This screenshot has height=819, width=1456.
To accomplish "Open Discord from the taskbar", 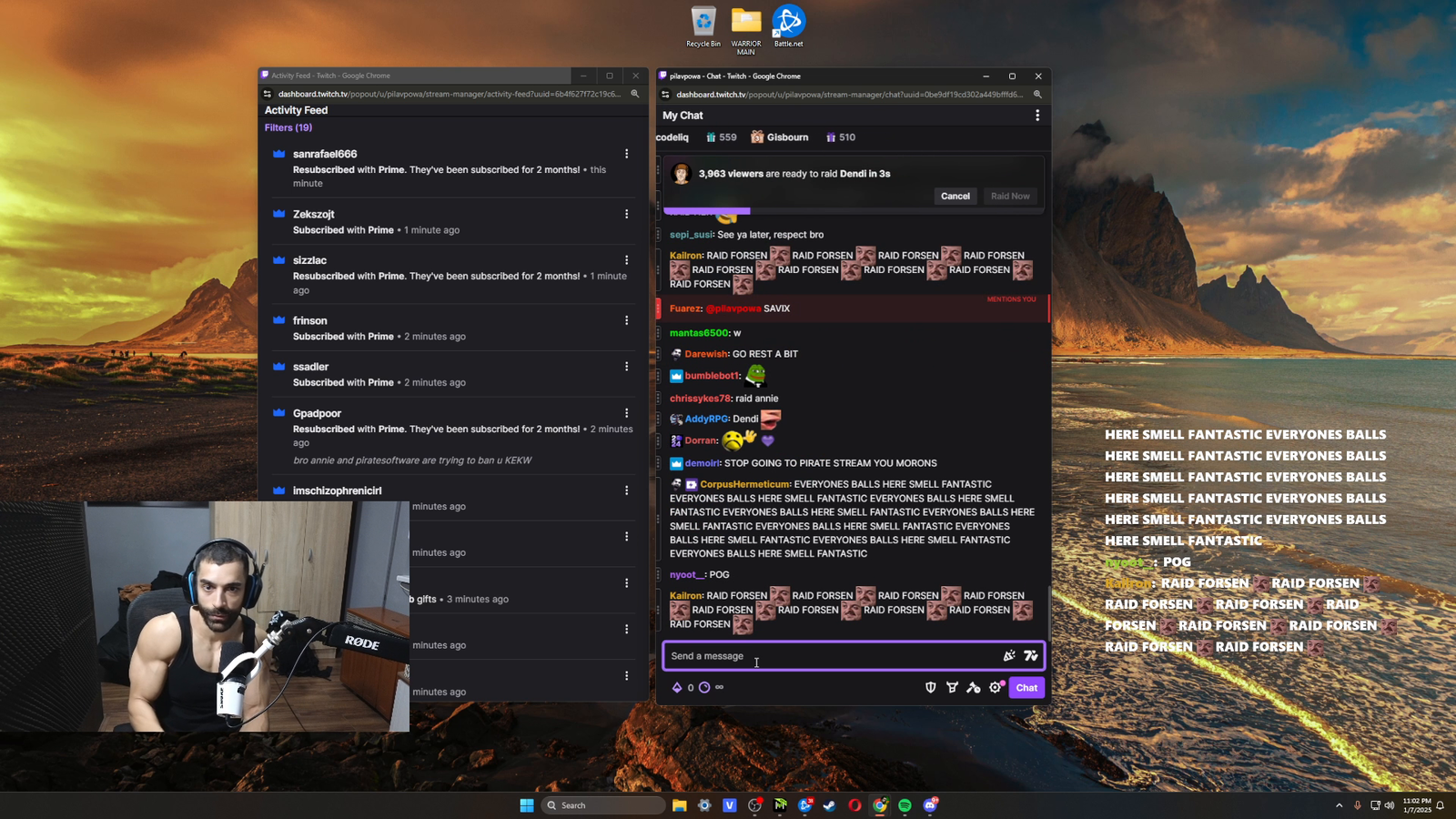I will 930,804.
